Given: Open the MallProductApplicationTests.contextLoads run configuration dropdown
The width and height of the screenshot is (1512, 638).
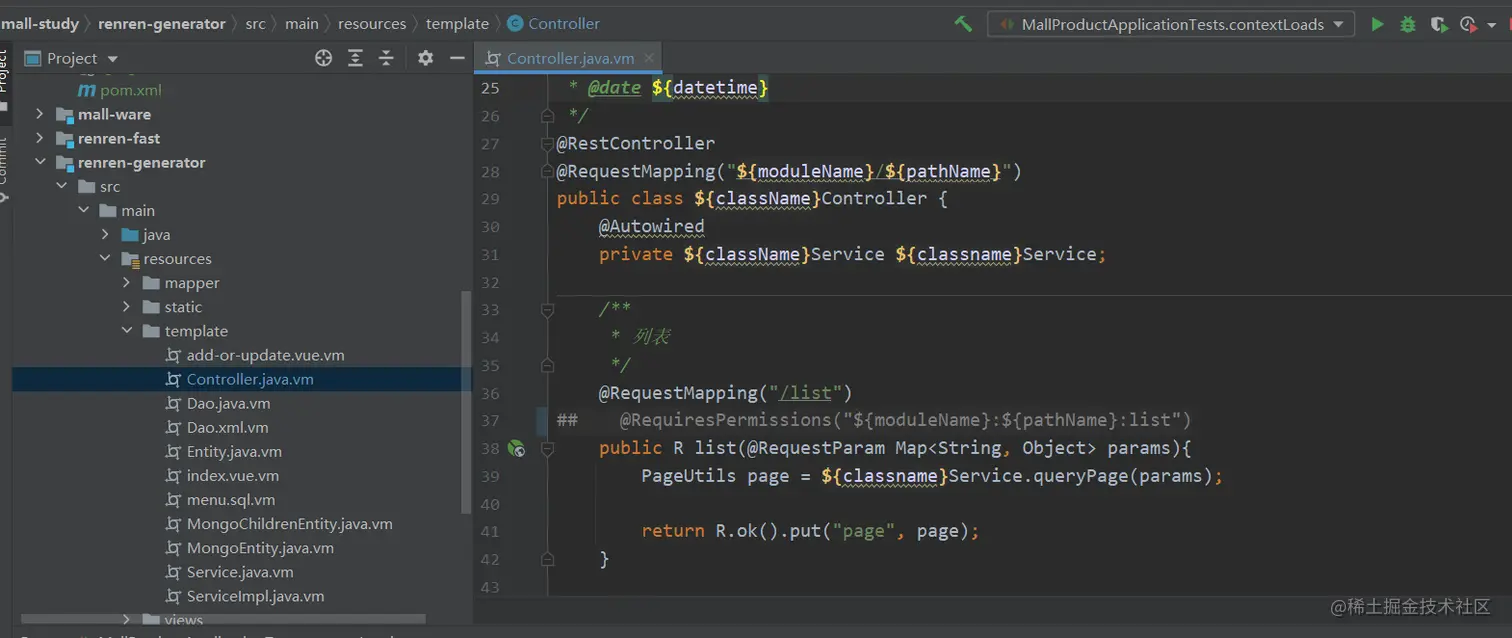Looking at the screenshot, I should pos(1171,24).
